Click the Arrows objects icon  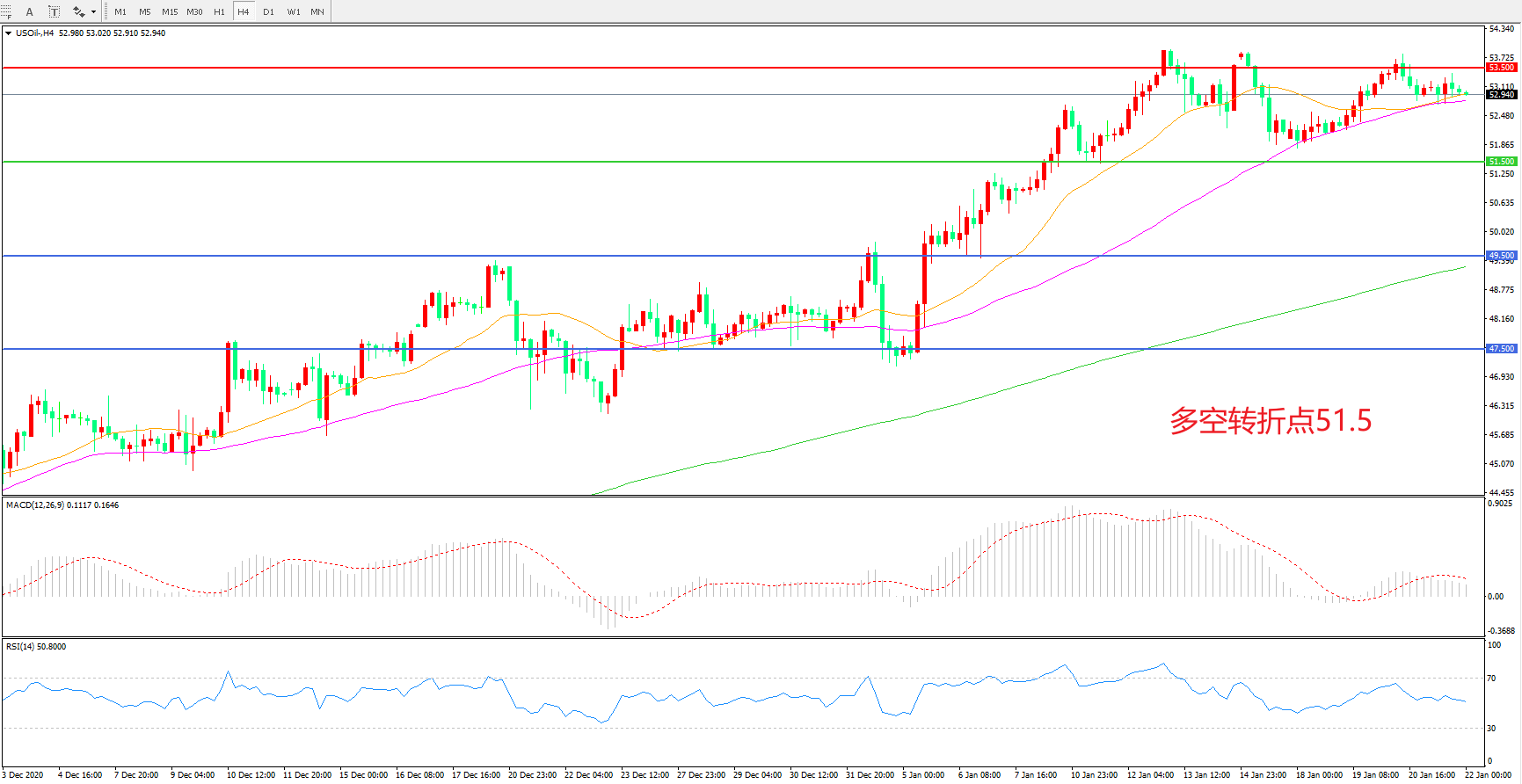pyautogui.click(x=78, y=11)
